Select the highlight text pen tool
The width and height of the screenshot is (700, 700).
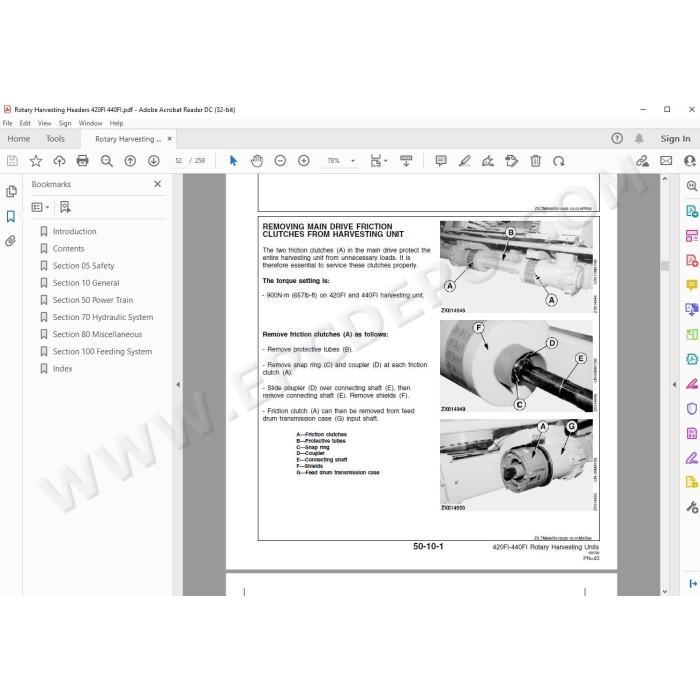click(464, 161)
